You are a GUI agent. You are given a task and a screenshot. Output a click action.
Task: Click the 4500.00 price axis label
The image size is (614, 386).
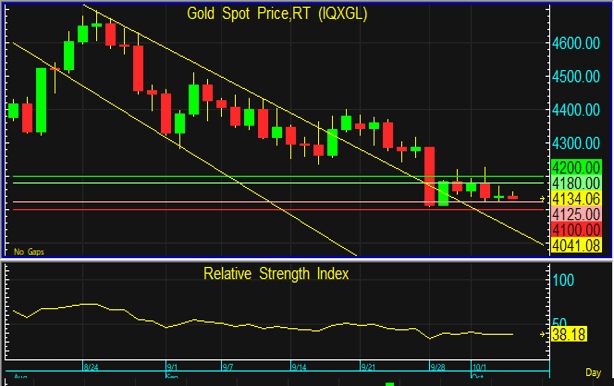coord(576,76)
